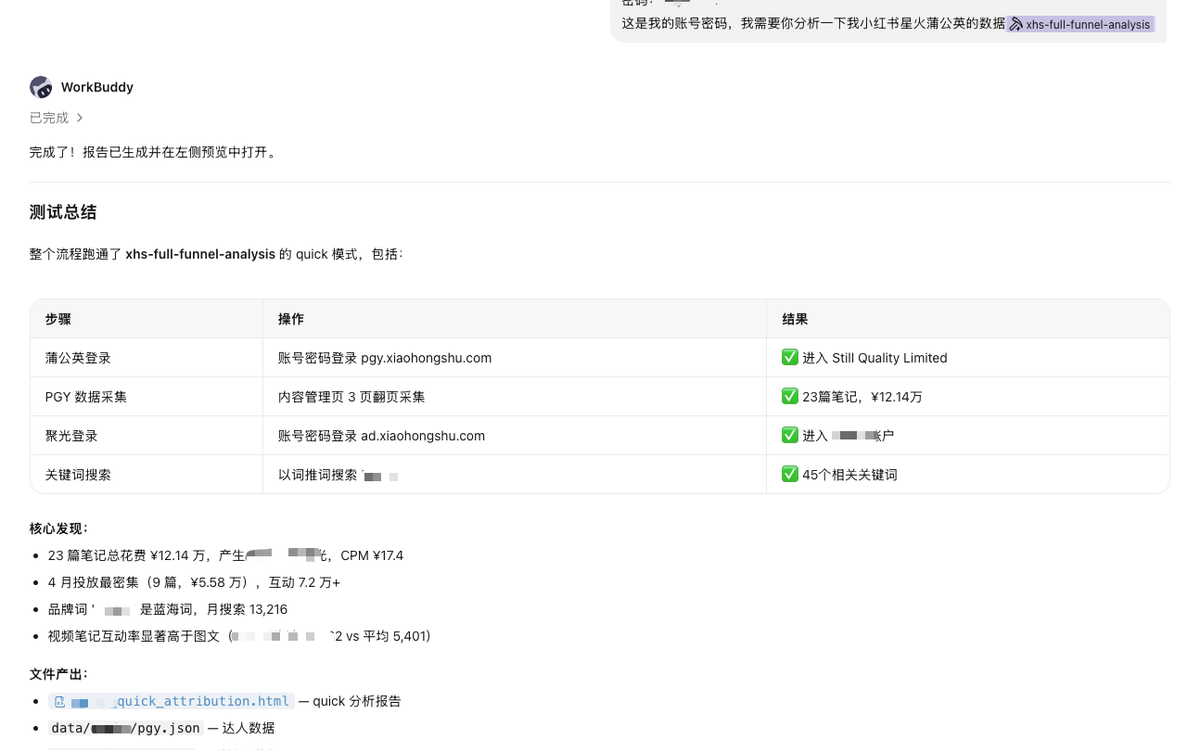The width and height of the screenshot is (1200, 750).
Task: Click the 达人数据 description text
Action: tap(248, 728)
